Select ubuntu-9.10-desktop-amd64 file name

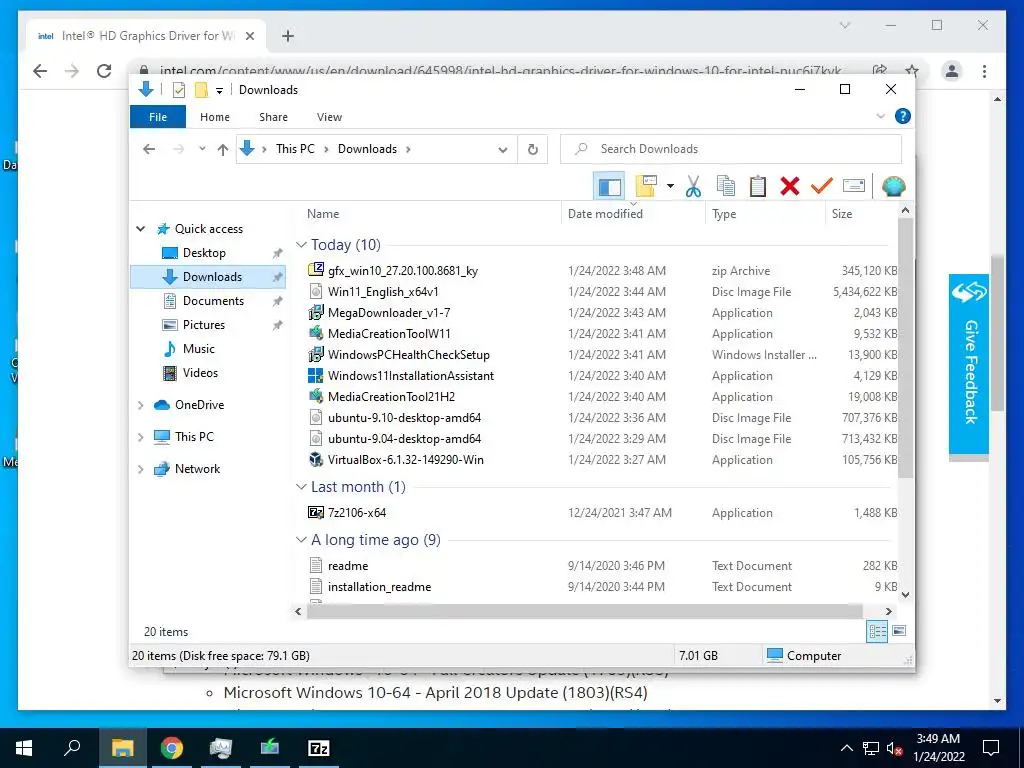pyautogui.click(x=404, y=418)
